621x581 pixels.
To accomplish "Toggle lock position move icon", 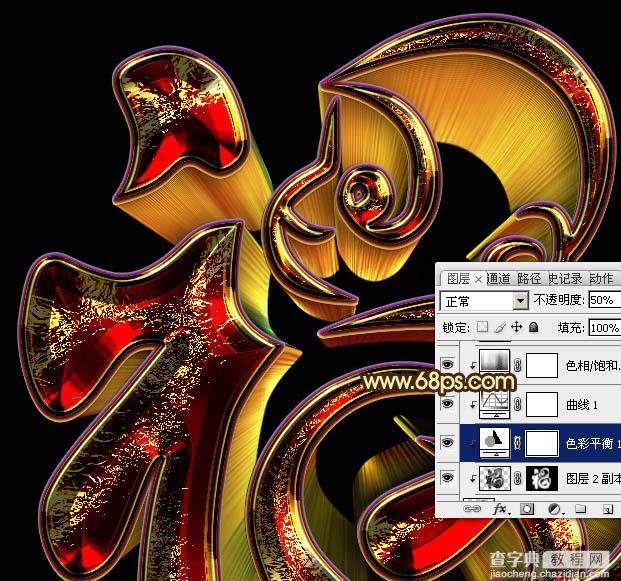I will 516,327.
